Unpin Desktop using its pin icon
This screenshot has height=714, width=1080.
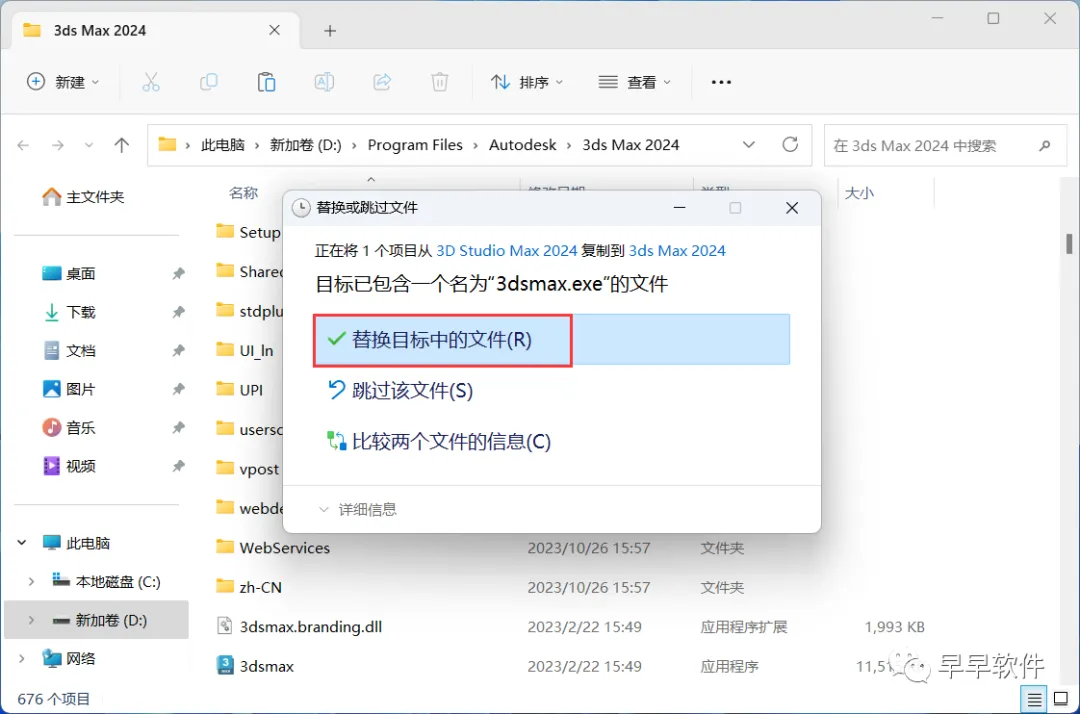tap(178, 273)
